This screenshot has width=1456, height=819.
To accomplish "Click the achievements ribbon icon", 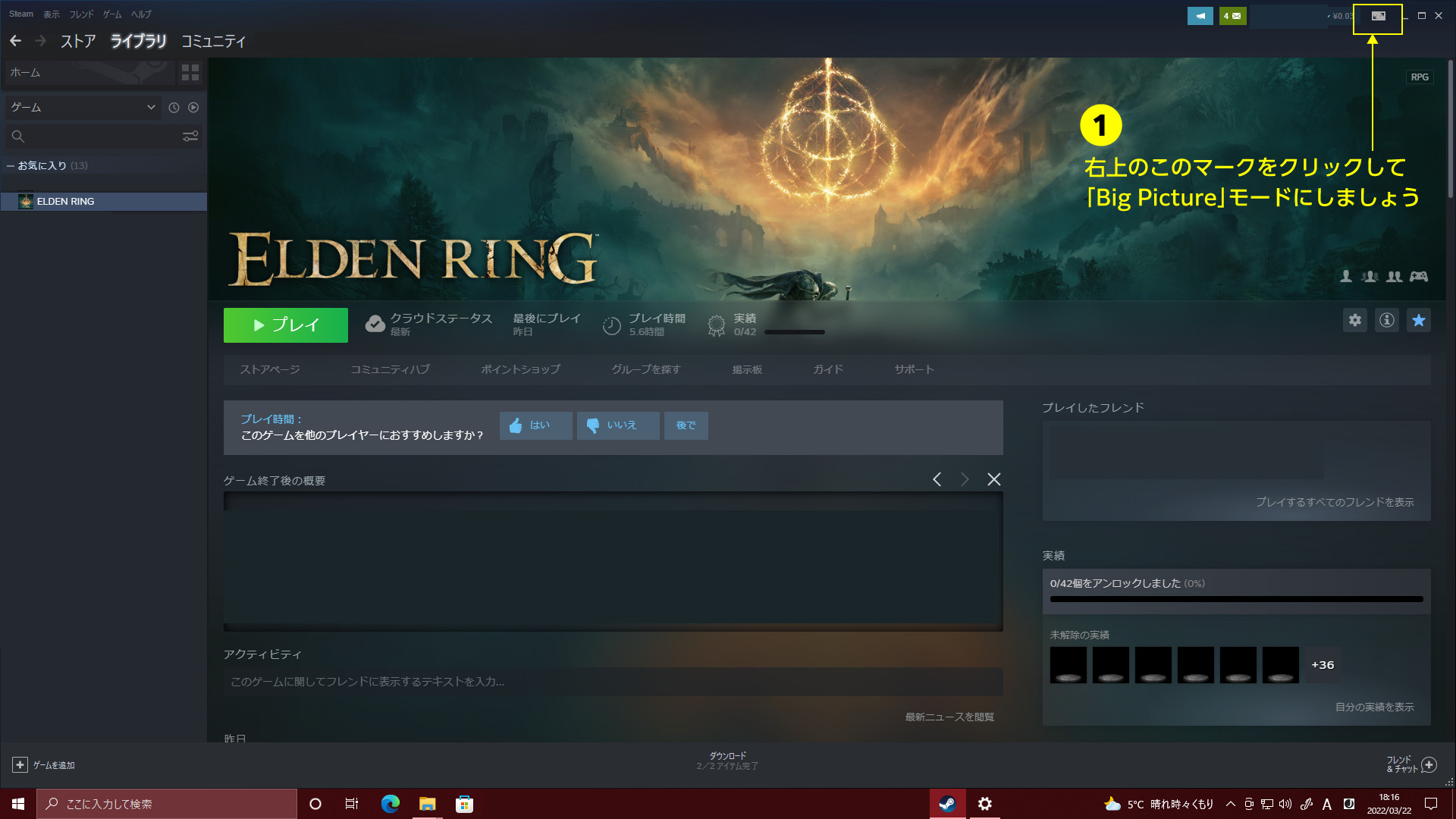I will click(716, 326).
